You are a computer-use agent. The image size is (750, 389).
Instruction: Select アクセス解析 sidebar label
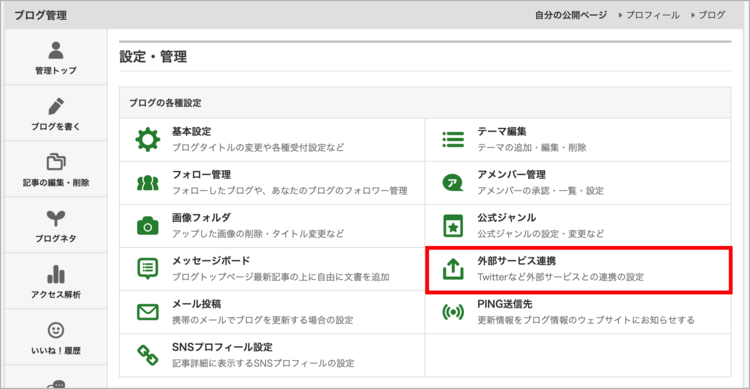click(56, 295)
